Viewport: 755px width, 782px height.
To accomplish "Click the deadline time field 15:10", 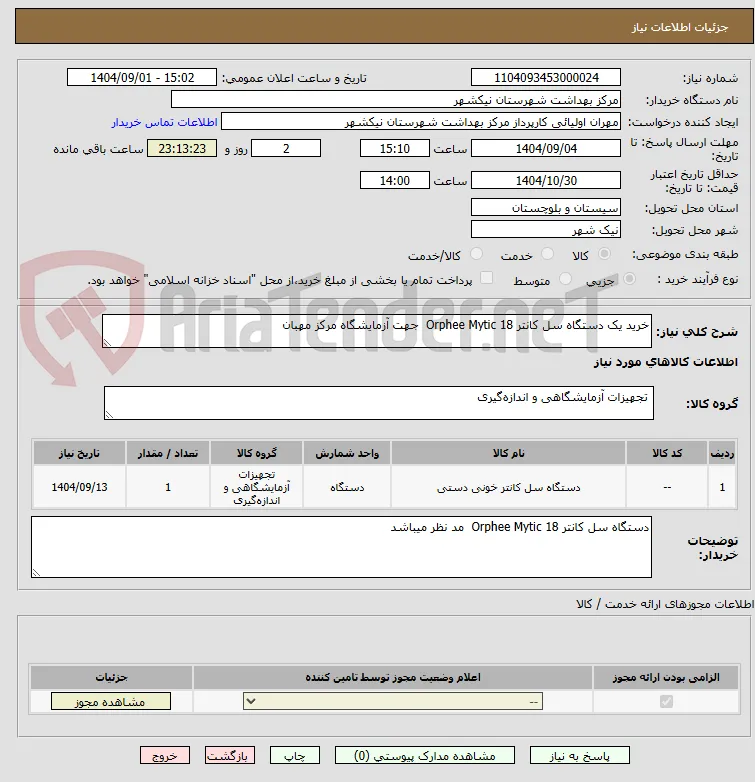I will (x=394, y=149).
